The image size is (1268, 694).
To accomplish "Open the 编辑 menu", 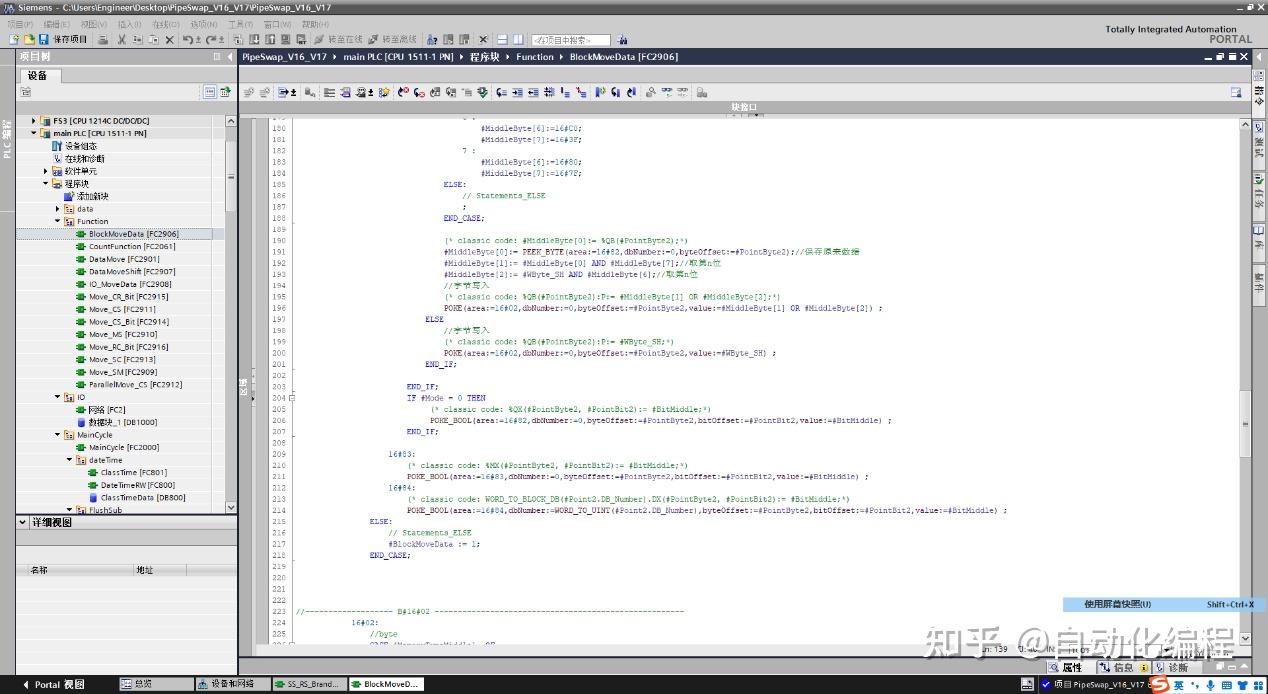I will [56, 24].
